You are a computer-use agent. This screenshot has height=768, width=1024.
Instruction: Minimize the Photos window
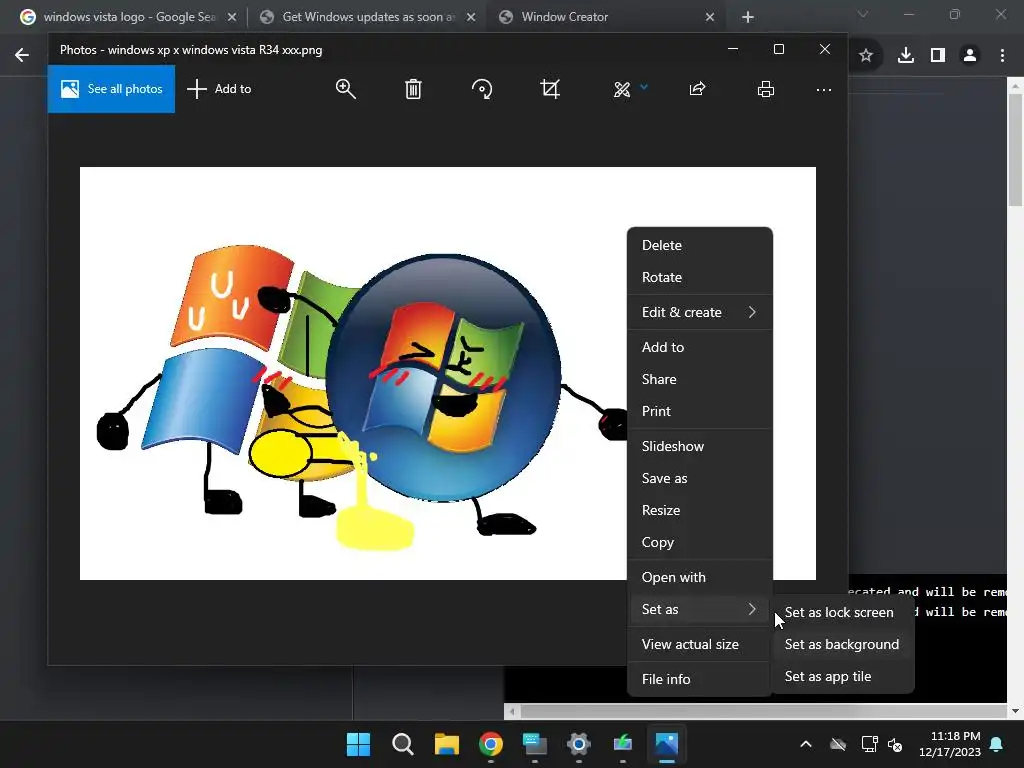click(x=733, y=49)
